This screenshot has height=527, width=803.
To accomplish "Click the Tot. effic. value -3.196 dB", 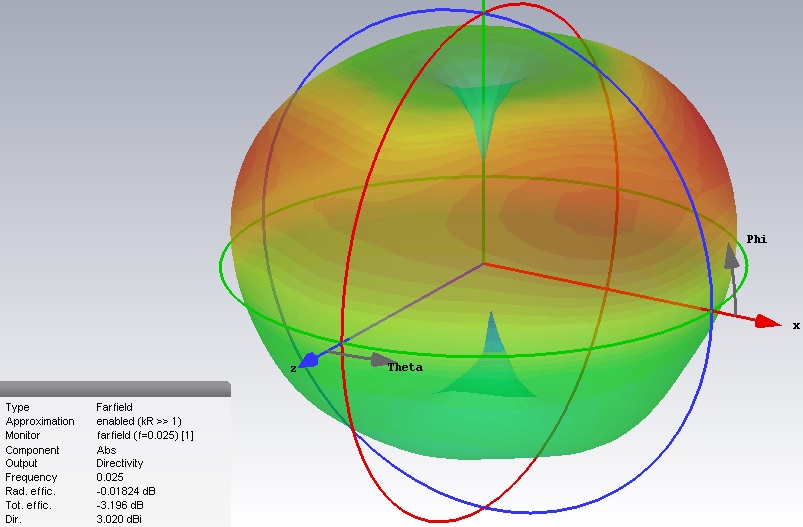I will click(123, 506).
